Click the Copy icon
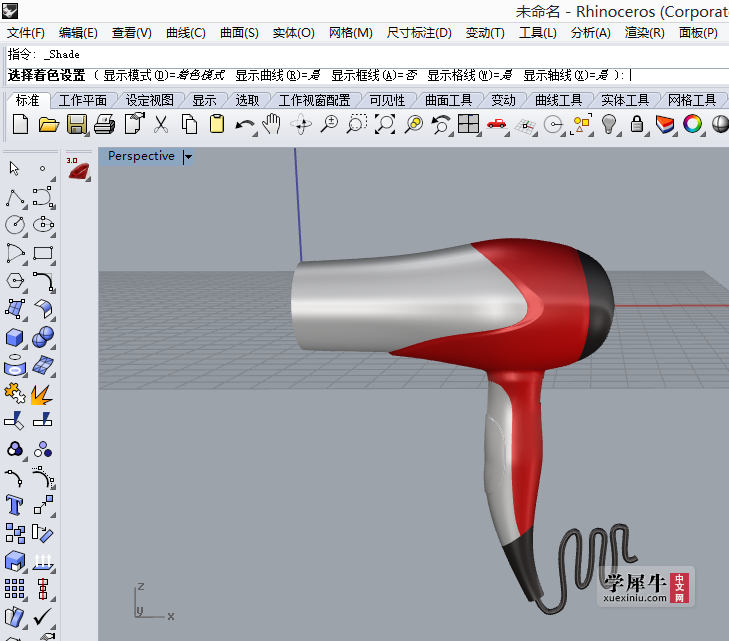 point(189,125)
